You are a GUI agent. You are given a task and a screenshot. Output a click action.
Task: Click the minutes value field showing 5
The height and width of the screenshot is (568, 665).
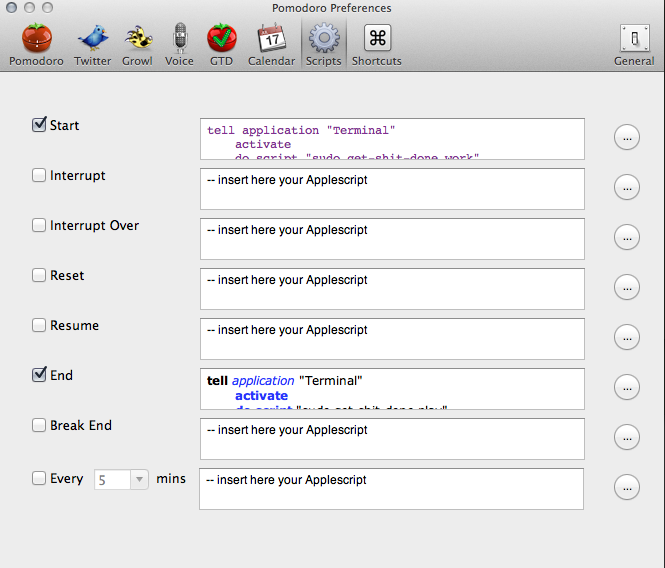point(112,479)
